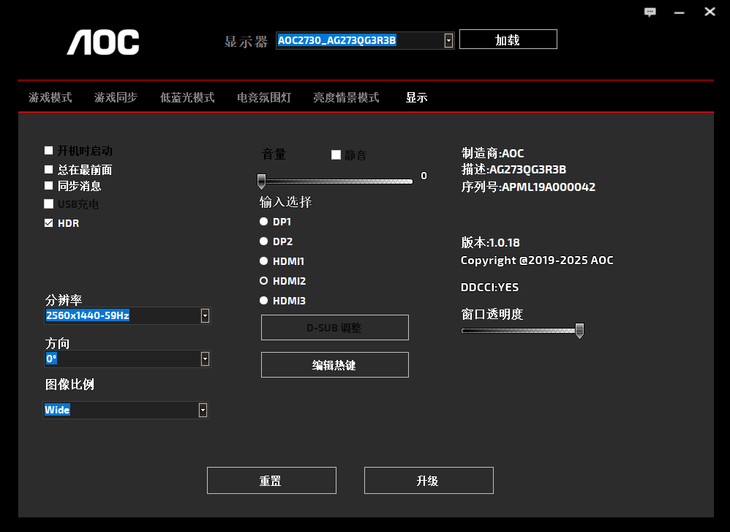This screenshot has height=532, width=730.
Task: Go to 亮度情景模式 tab
Action: point(346,97)
